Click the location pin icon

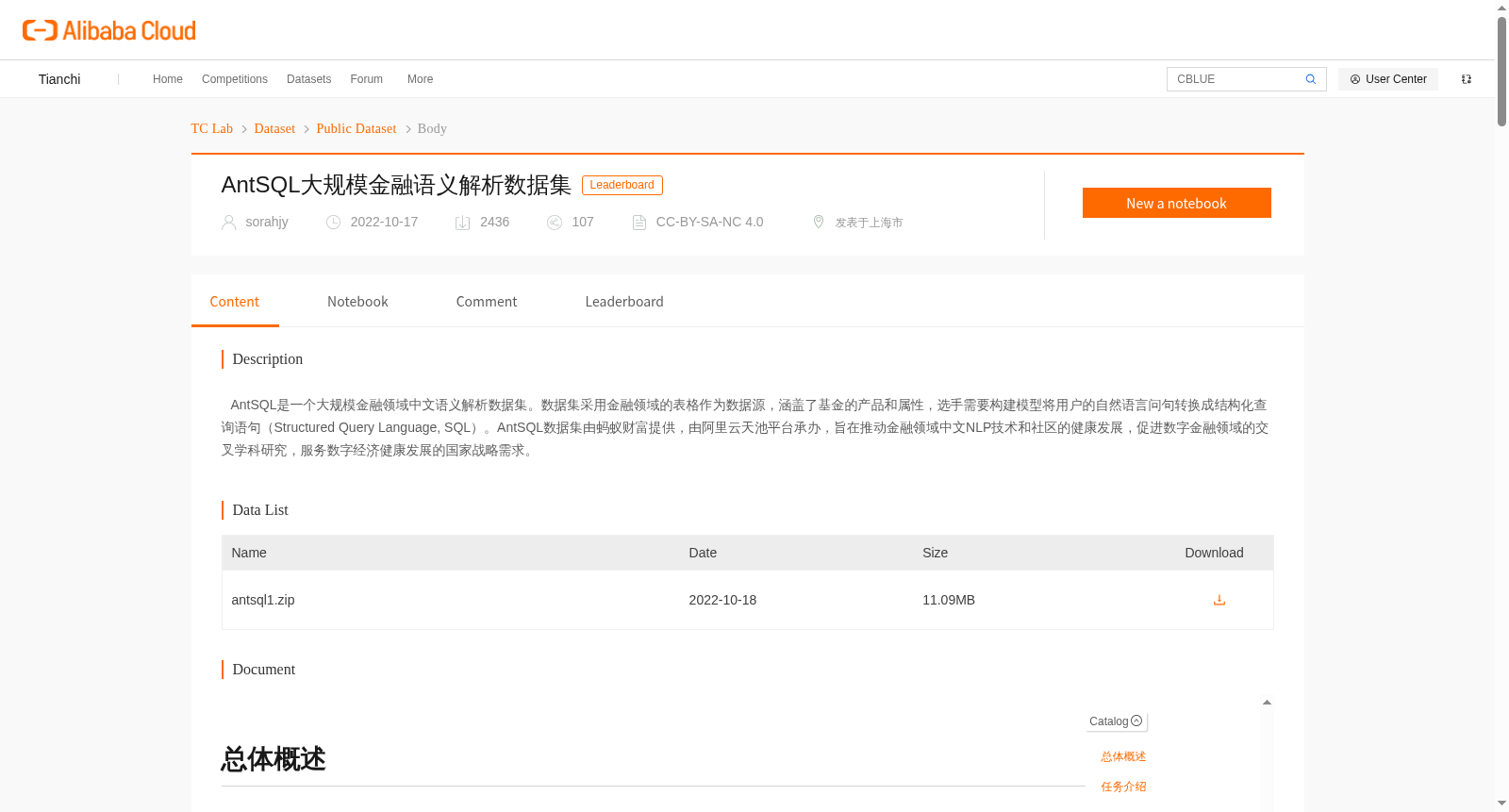pos(819,222)
